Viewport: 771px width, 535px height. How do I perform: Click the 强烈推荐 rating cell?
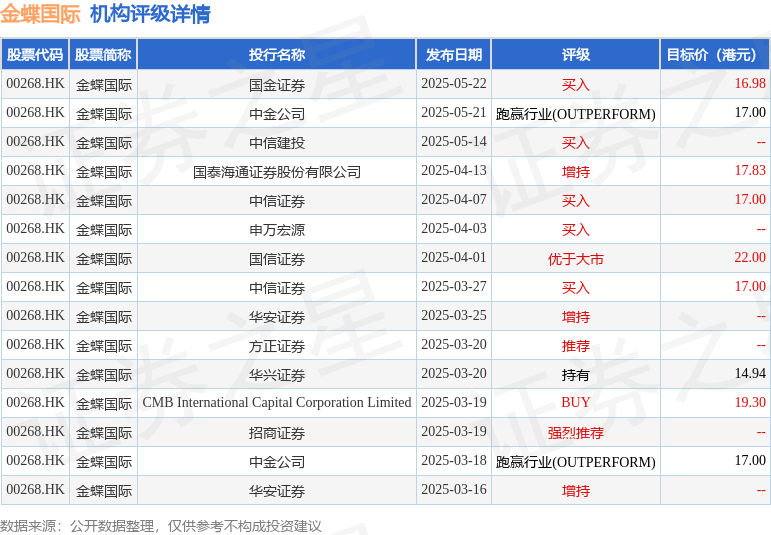576,433
